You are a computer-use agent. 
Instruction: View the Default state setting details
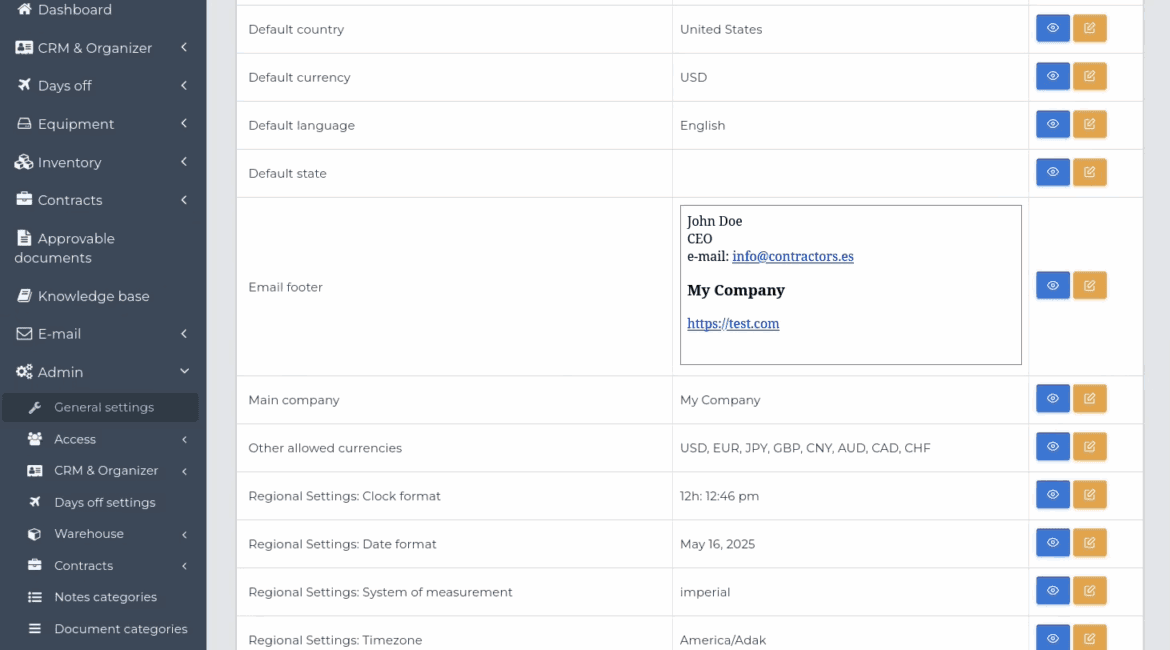tap(1052, 173)
